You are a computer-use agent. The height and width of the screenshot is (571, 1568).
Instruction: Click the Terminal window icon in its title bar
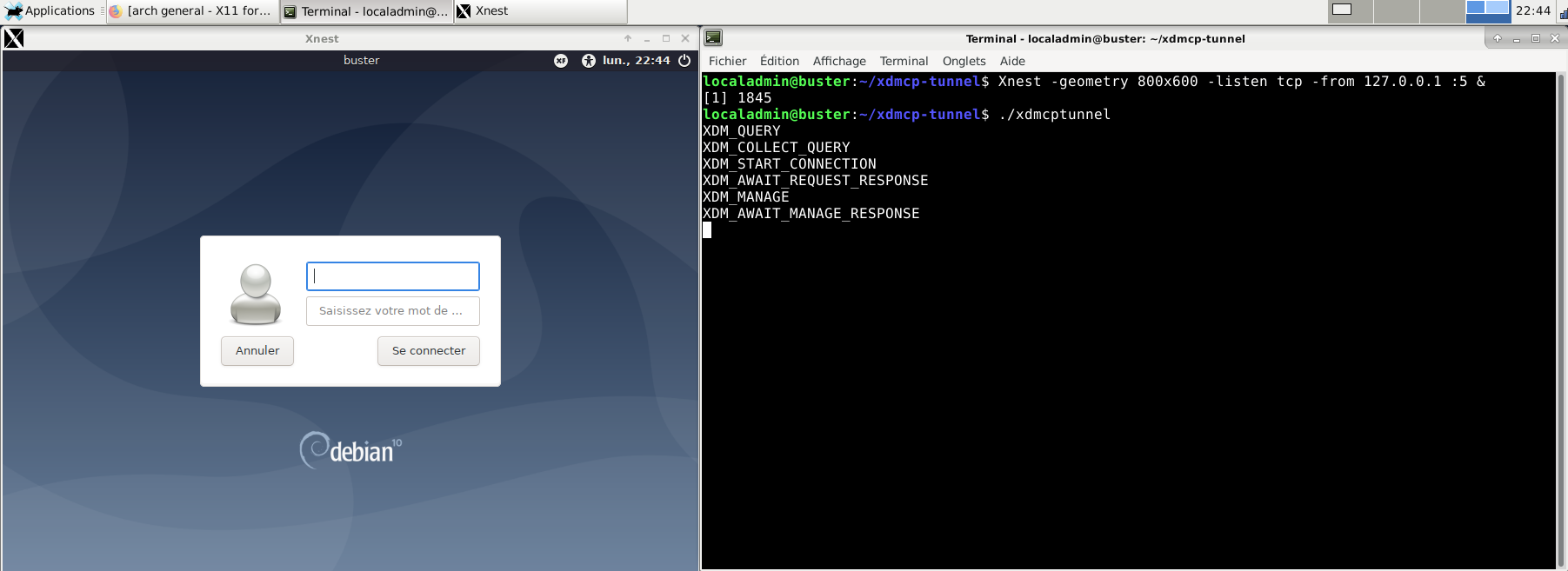(713, 38)
